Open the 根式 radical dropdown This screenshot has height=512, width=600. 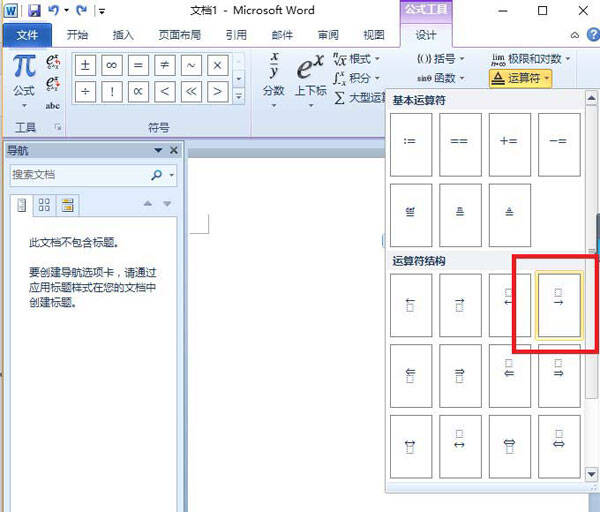[x=357, y=59]
